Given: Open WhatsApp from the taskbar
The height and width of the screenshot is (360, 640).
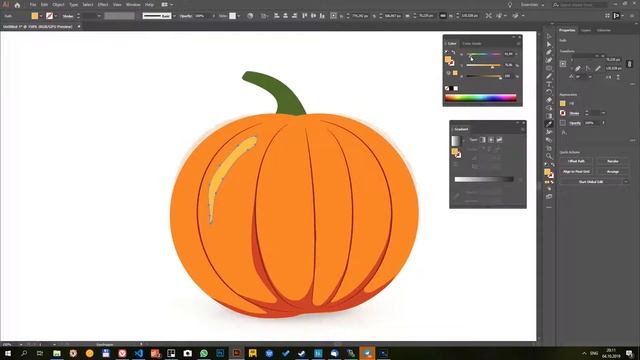Looking at the screenshot, I should click(204, 353).
